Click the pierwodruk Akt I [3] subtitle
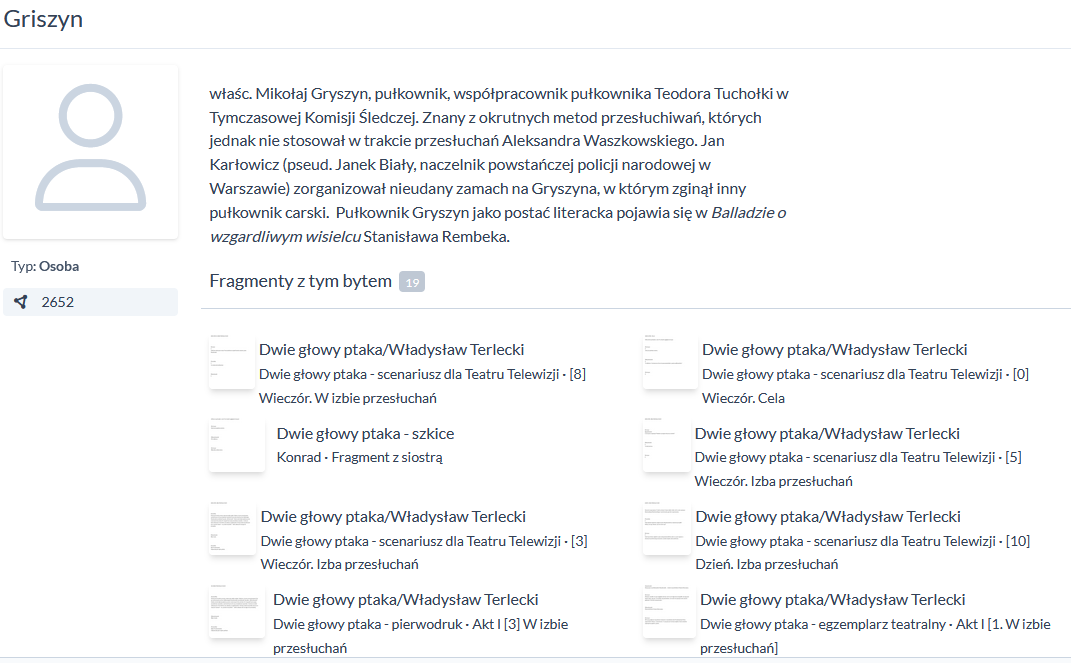The height and width of the screenshot is (663, 1071). tap(409, 624)
